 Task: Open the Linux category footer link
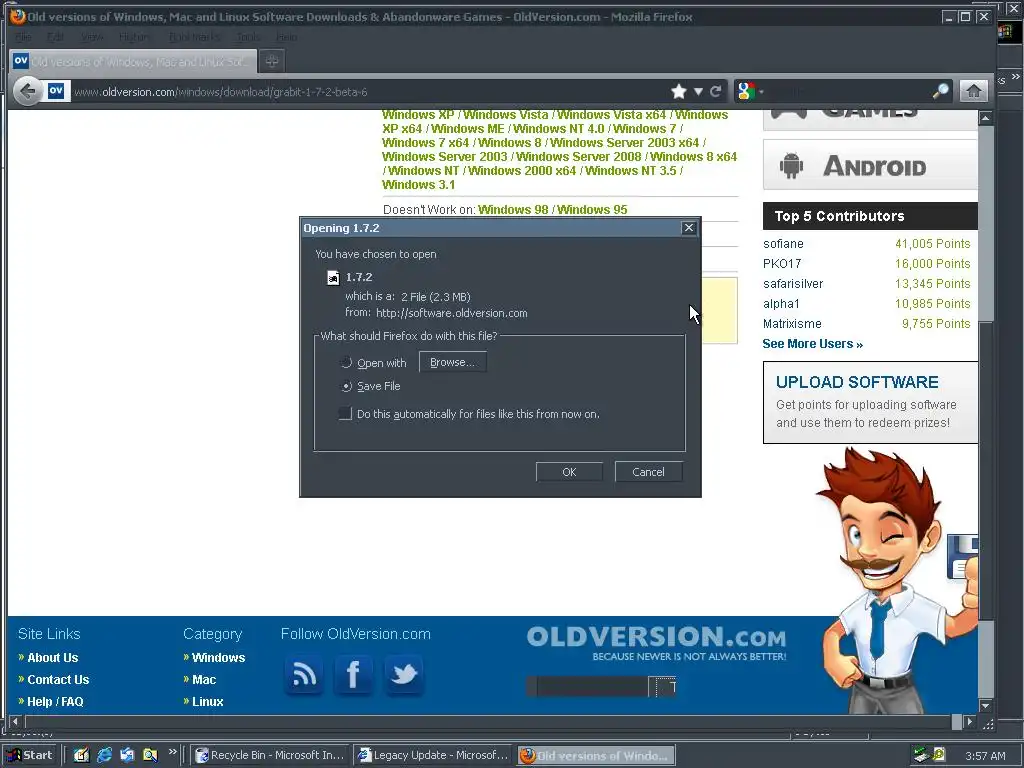(x=208, y=701)
